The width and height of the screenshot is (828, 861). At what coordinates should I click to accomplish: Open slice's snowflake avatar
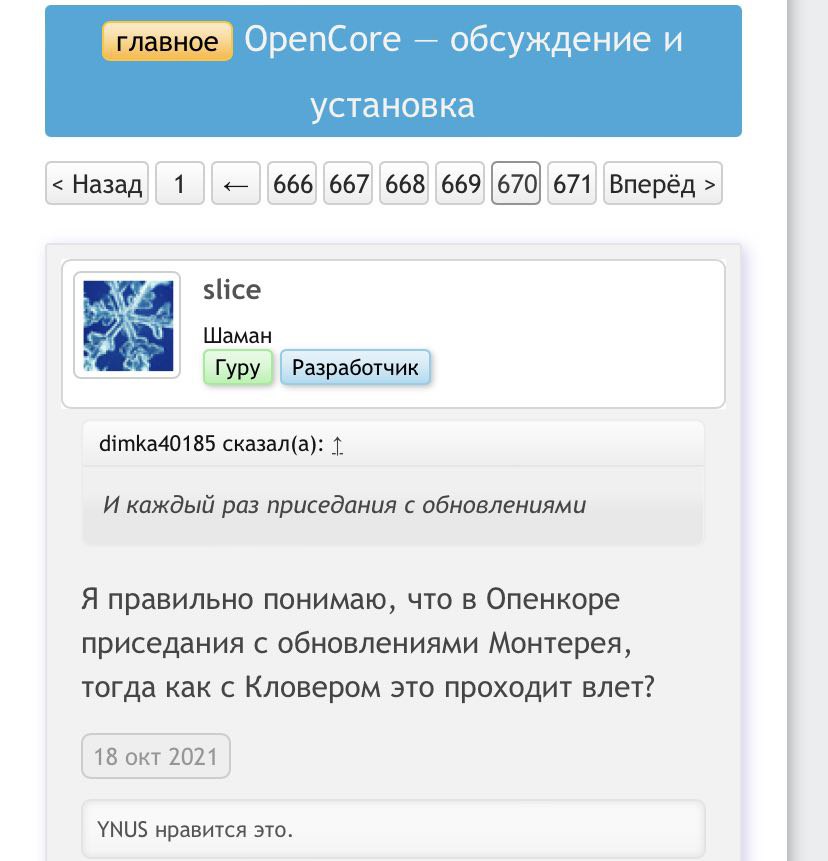[127, 325]
